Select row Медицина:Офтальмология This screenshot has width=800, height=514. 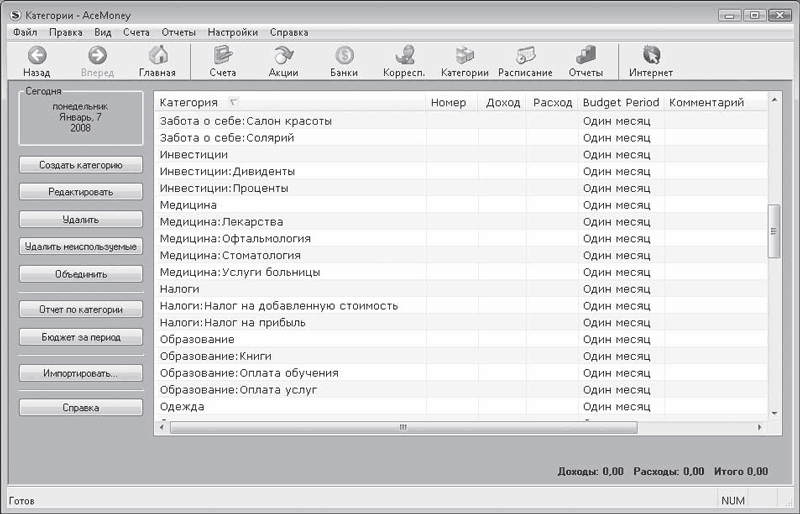point(461,238)
